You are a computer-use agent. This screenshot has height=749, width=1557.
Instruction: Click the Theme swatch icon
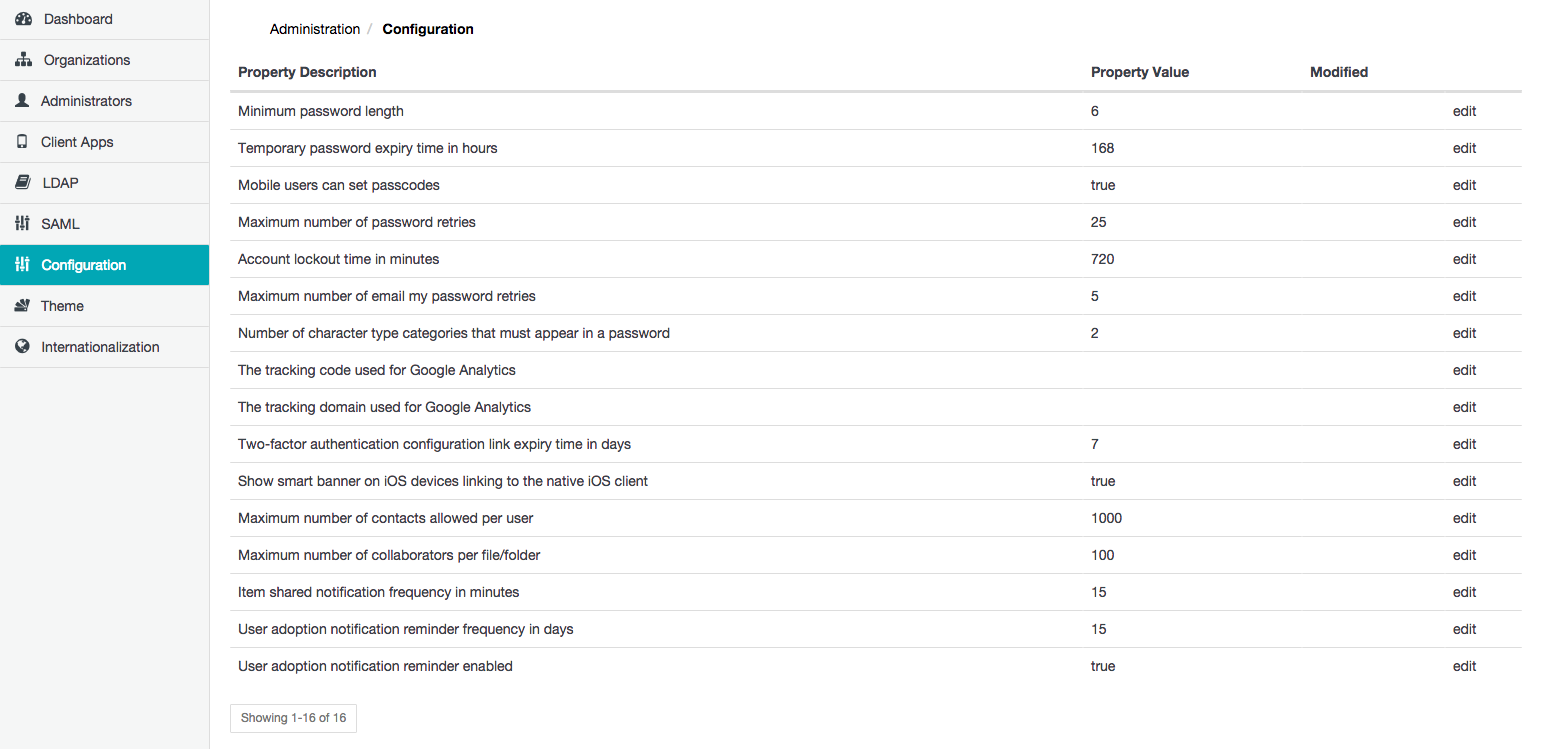click(22, 306)
